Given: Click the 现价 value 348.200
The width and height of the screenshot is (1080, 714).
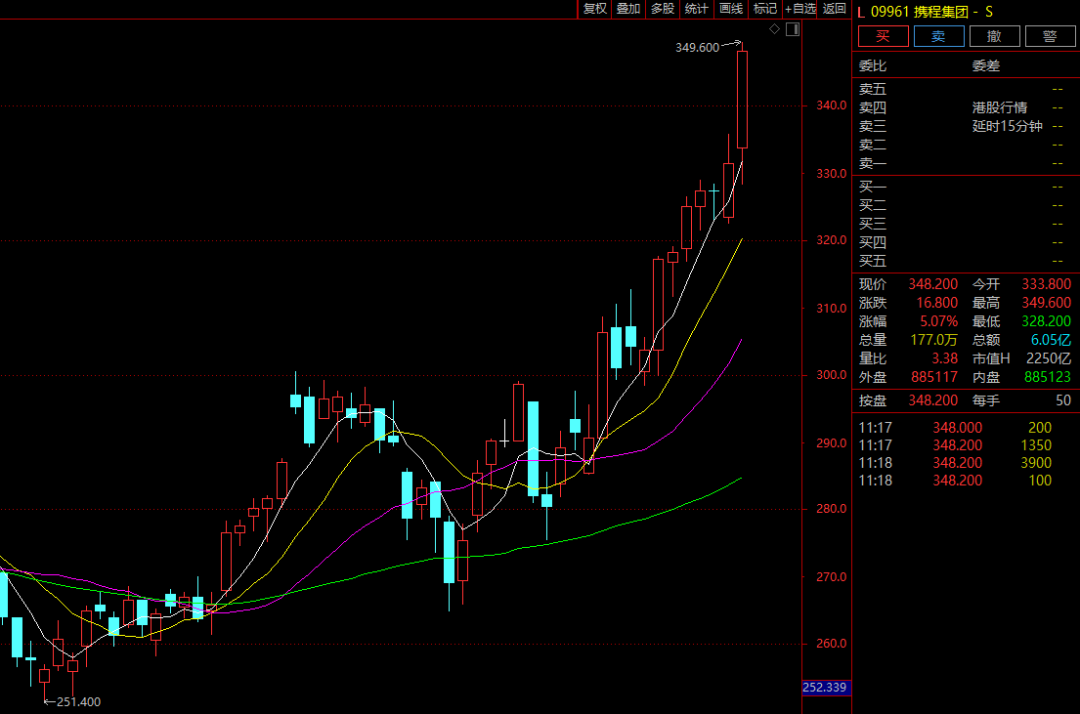Looking at the screenshot, I should 933,284.
